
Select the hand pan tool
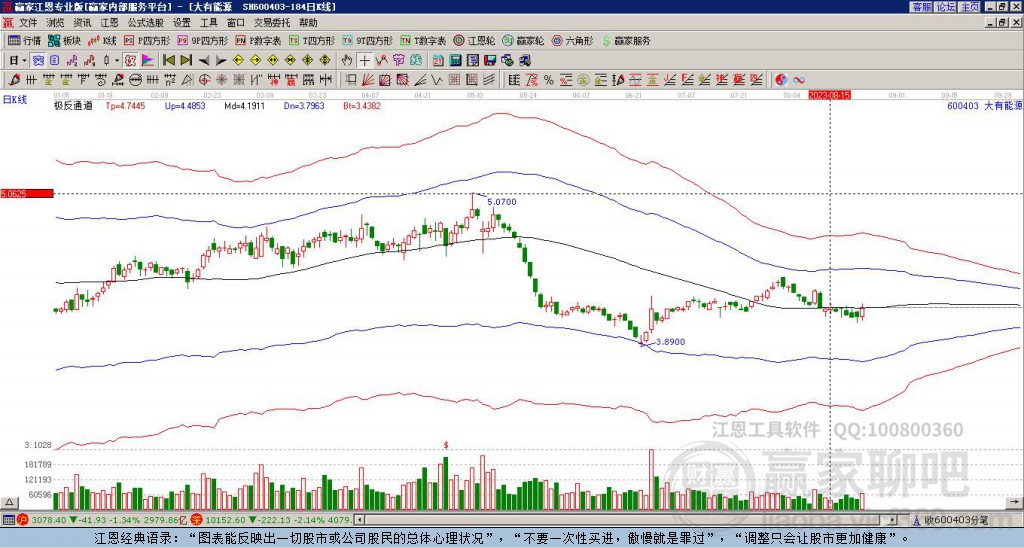(347, 60)
